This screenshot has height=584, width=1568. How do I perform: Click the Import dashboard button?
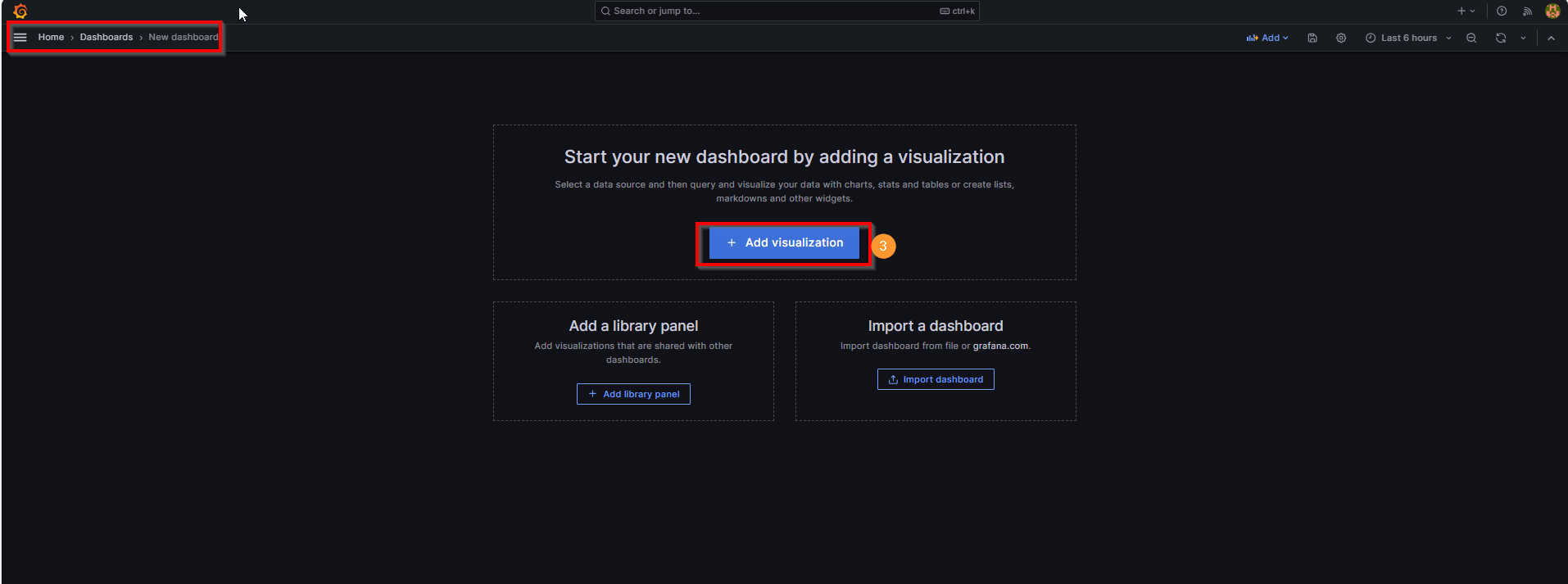(x=936, y=379)
